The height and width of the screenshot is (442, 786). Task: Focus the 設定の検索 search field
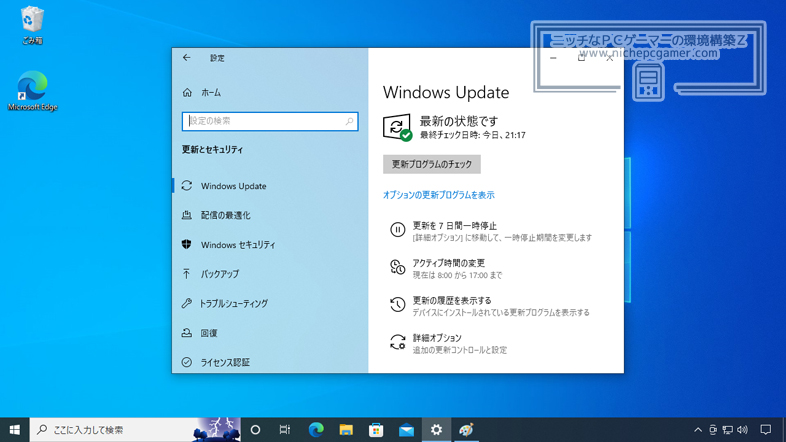coord(270,121)
